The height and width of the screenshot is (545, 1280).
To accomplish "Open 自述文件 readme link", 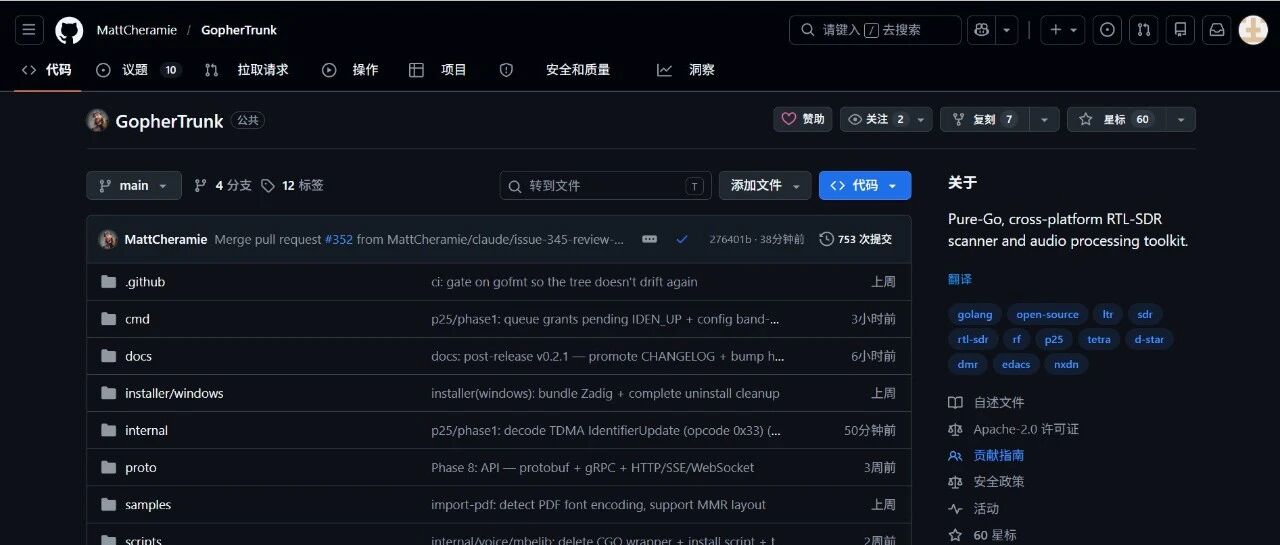I will tap(986, 402).
